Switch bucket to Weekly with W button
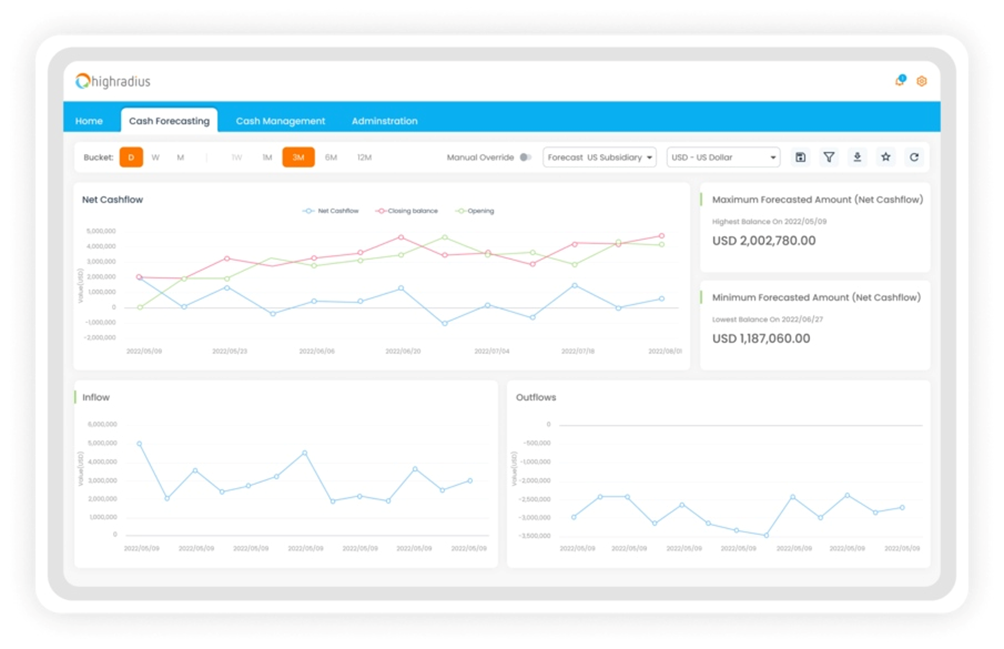 [x=156, y=157]
